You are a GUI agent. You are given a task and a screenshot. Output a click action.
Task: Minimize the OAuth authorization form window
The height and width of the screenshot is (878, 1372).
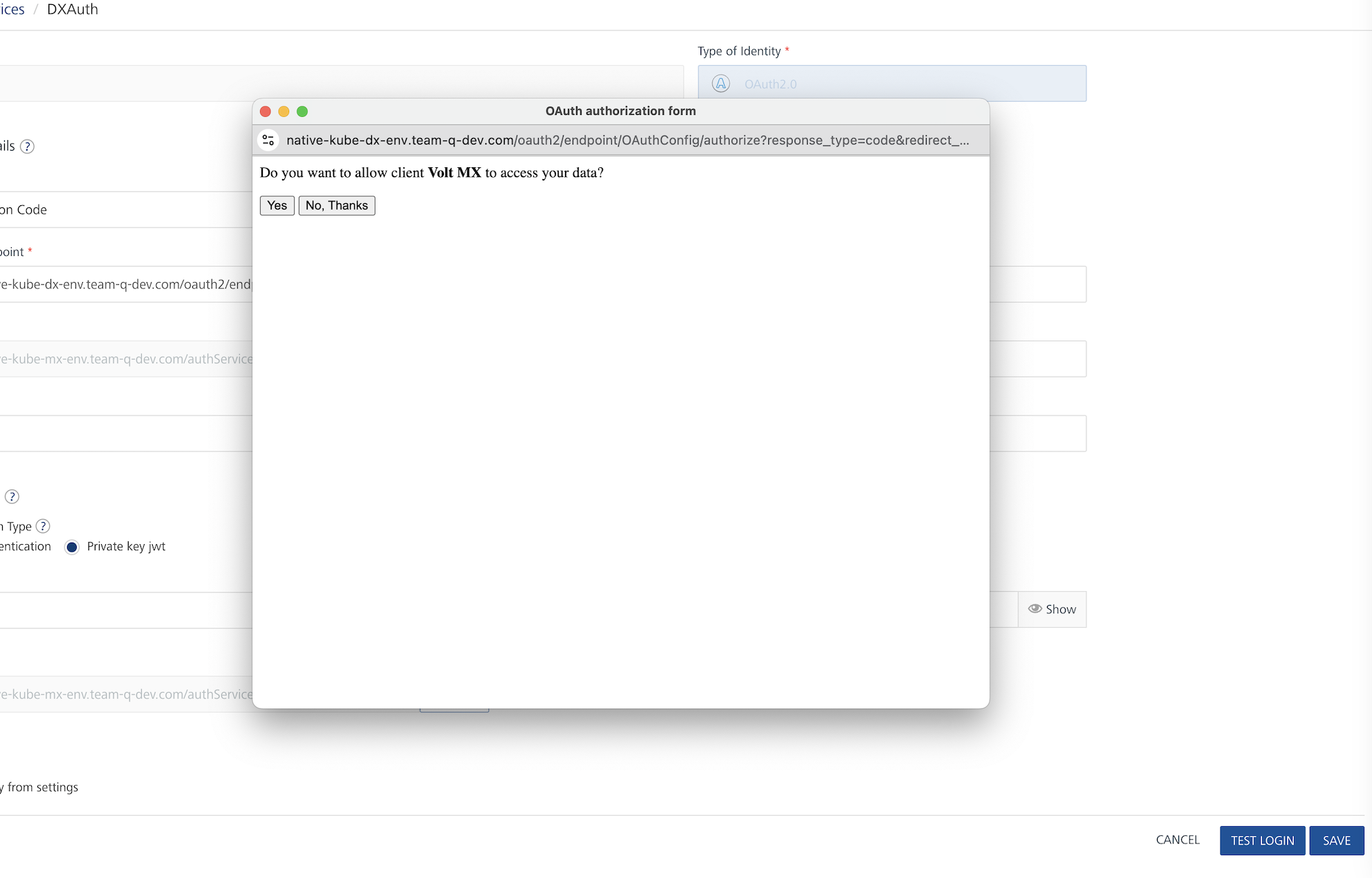284,111
